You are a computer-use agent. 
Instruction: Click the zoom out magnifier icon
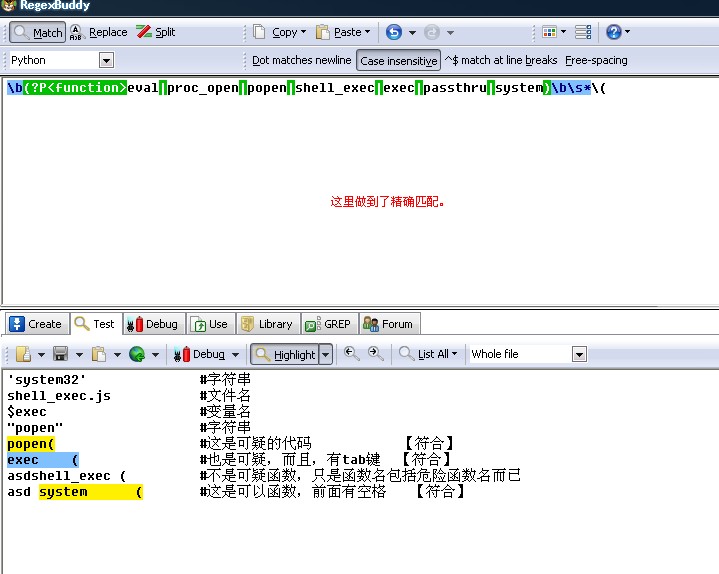pos(352,353)
